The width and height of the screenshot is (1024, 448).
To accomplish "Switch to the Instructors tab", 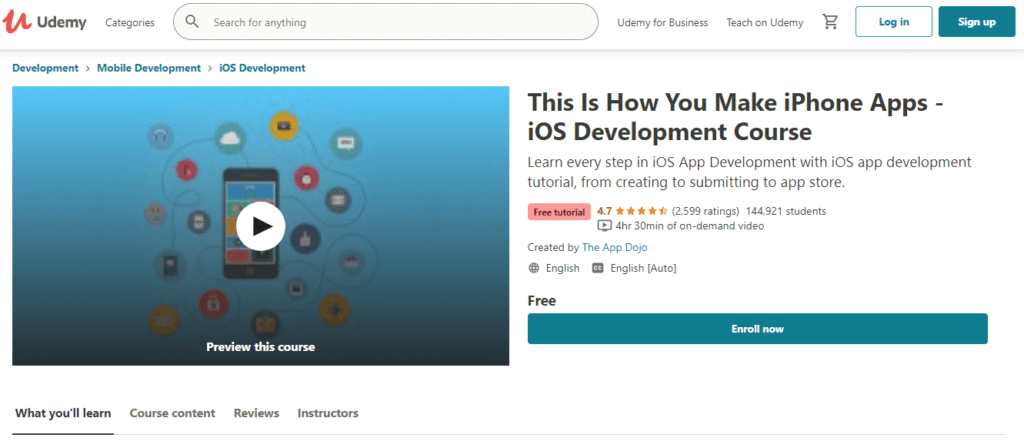I will (x=328, y=413).
